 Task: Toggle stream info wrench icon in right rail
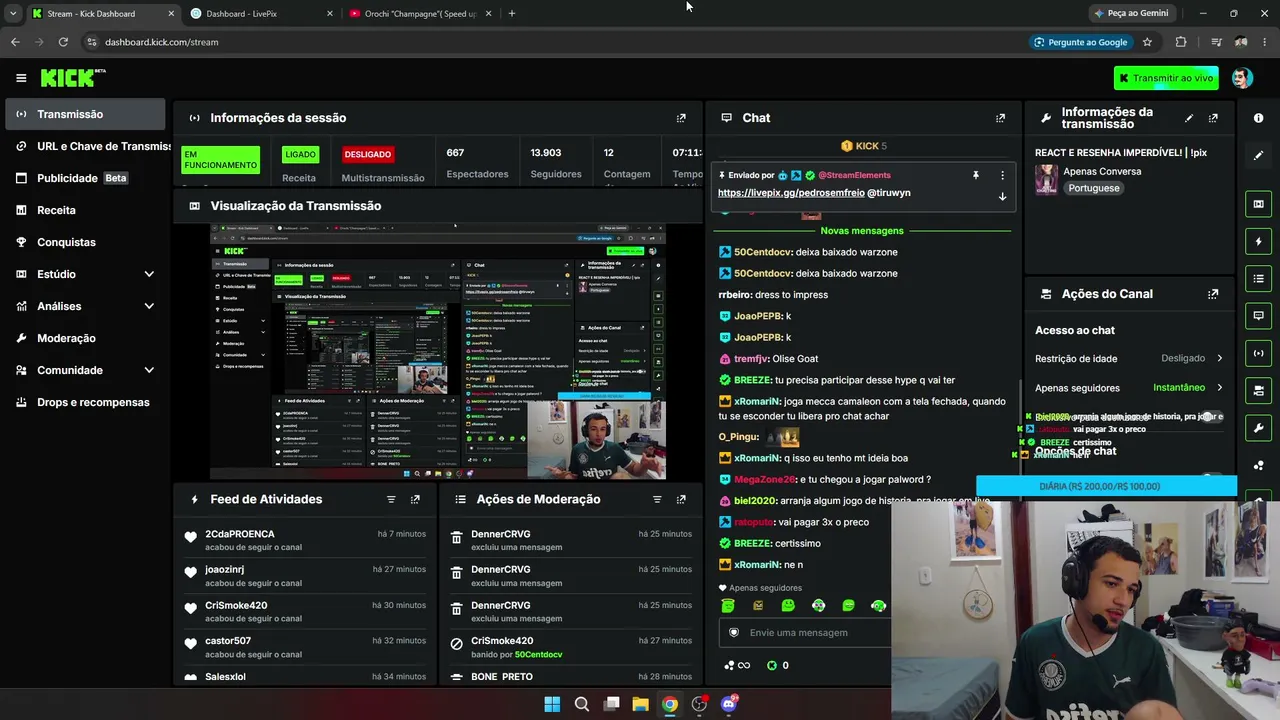click(1258, 428)
